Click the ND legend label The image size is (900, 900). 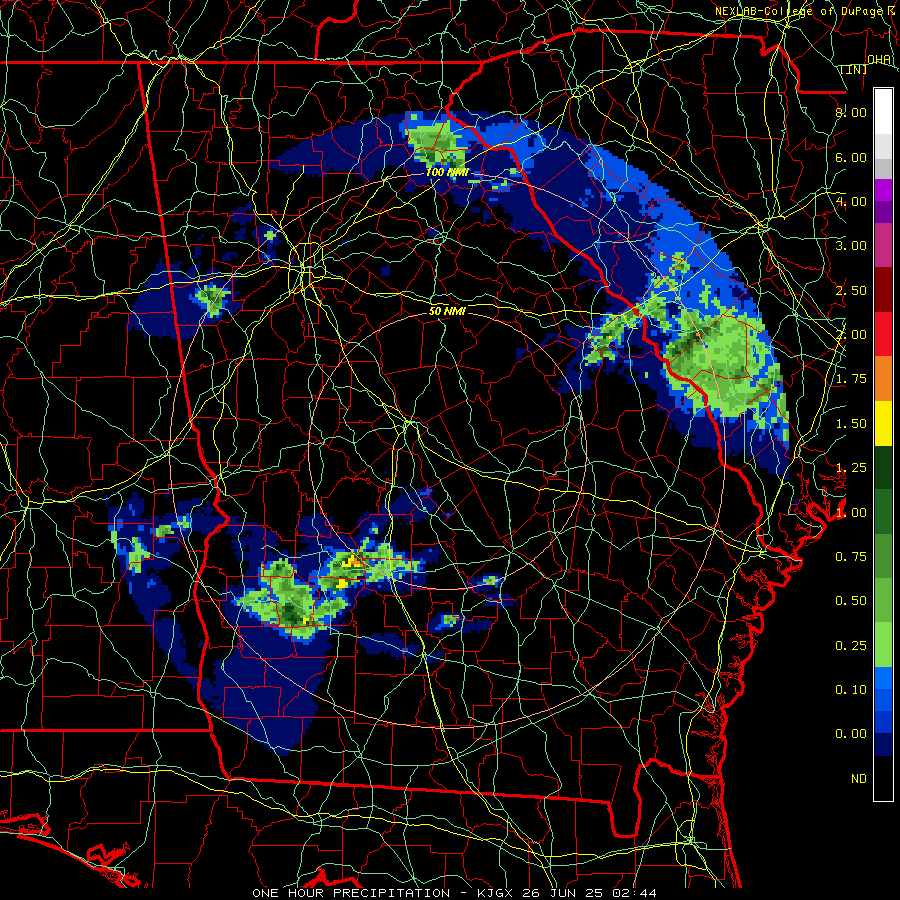tap(859, 779)
